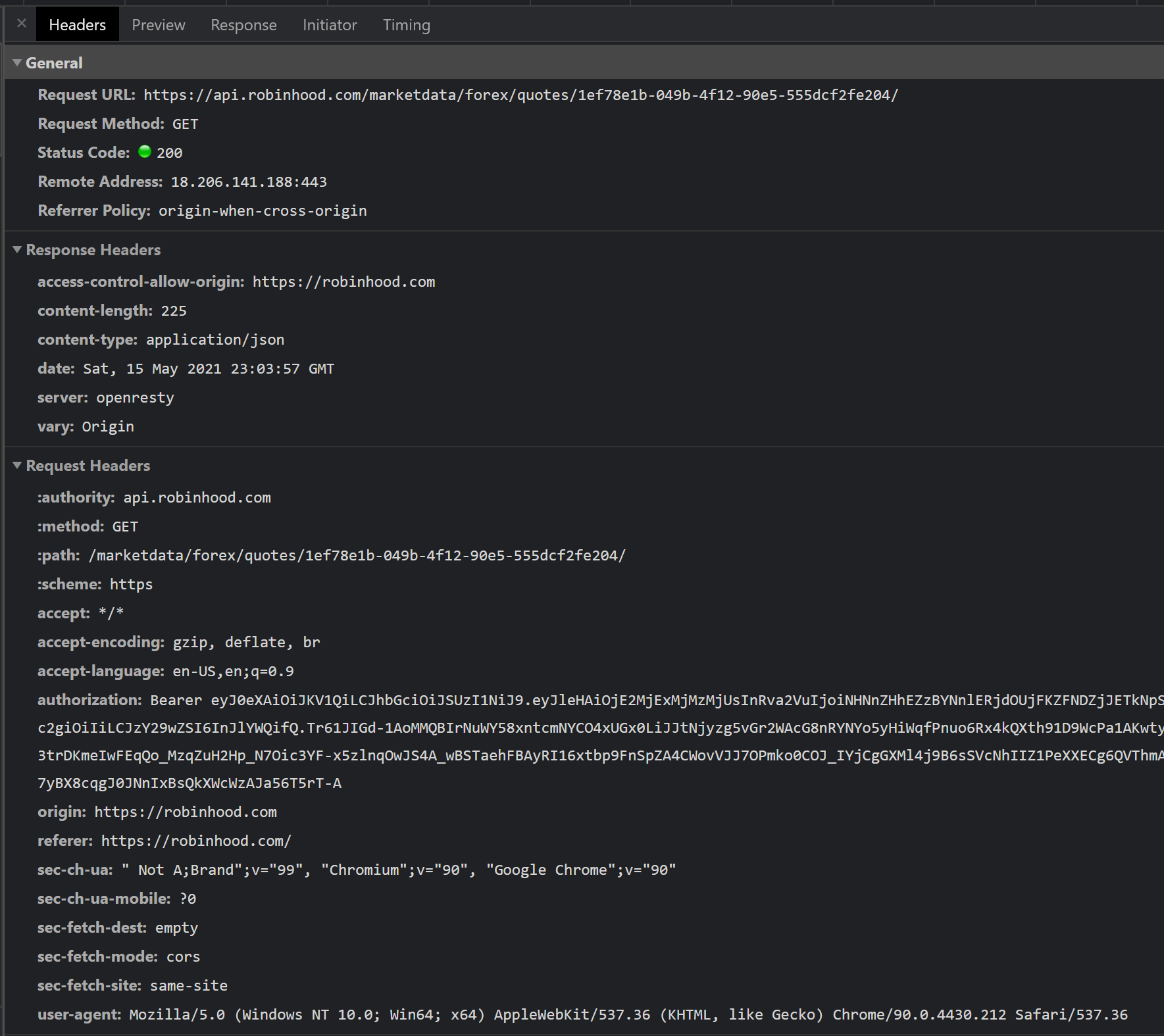1164x1036 pixels.
Task: Click referrer policy origin-when-cross-origin value
Action: pos(263,210)
